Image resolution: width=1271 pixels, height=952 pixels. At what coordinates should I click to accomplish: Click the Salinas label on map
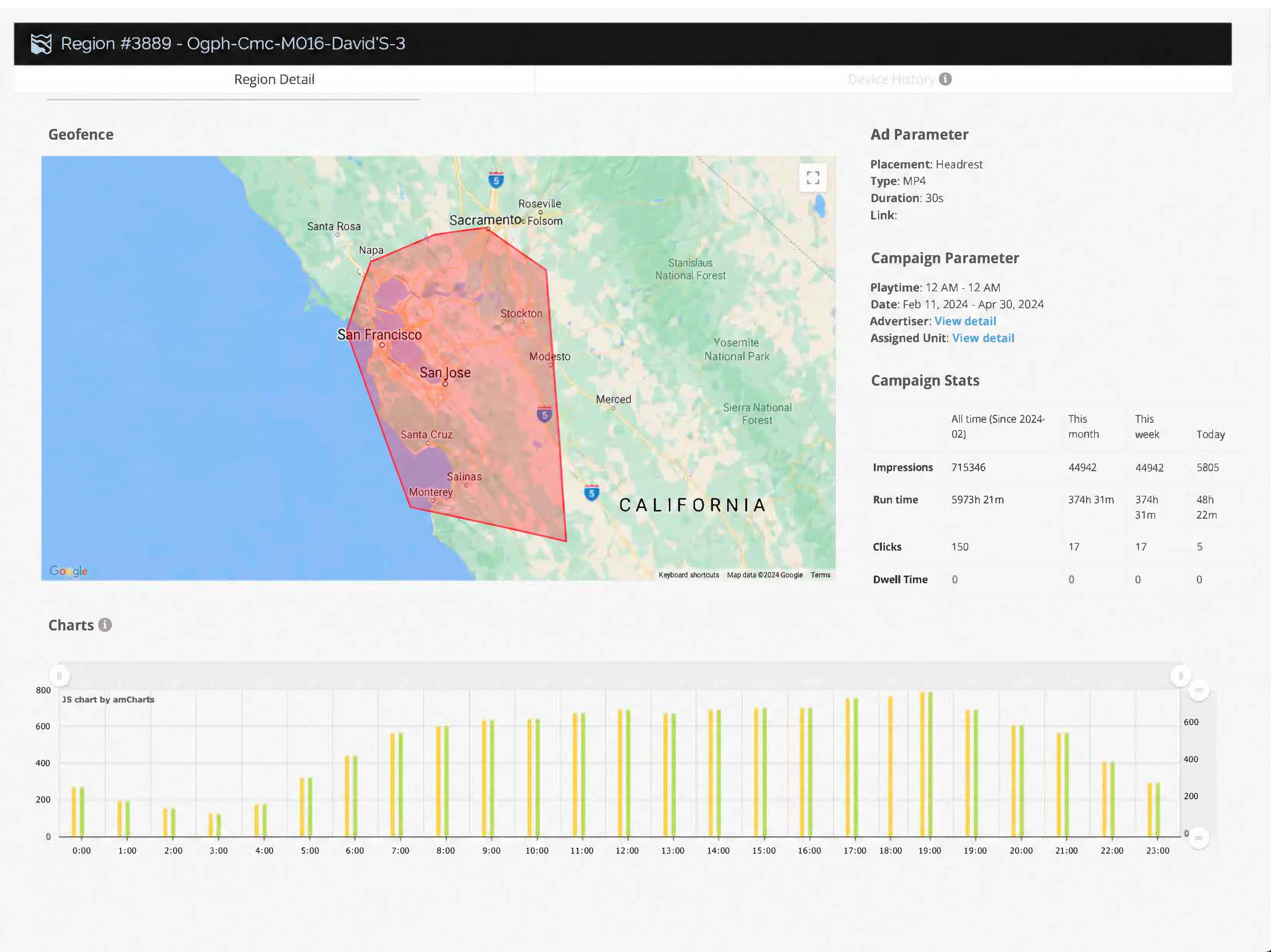click(464, 477)
